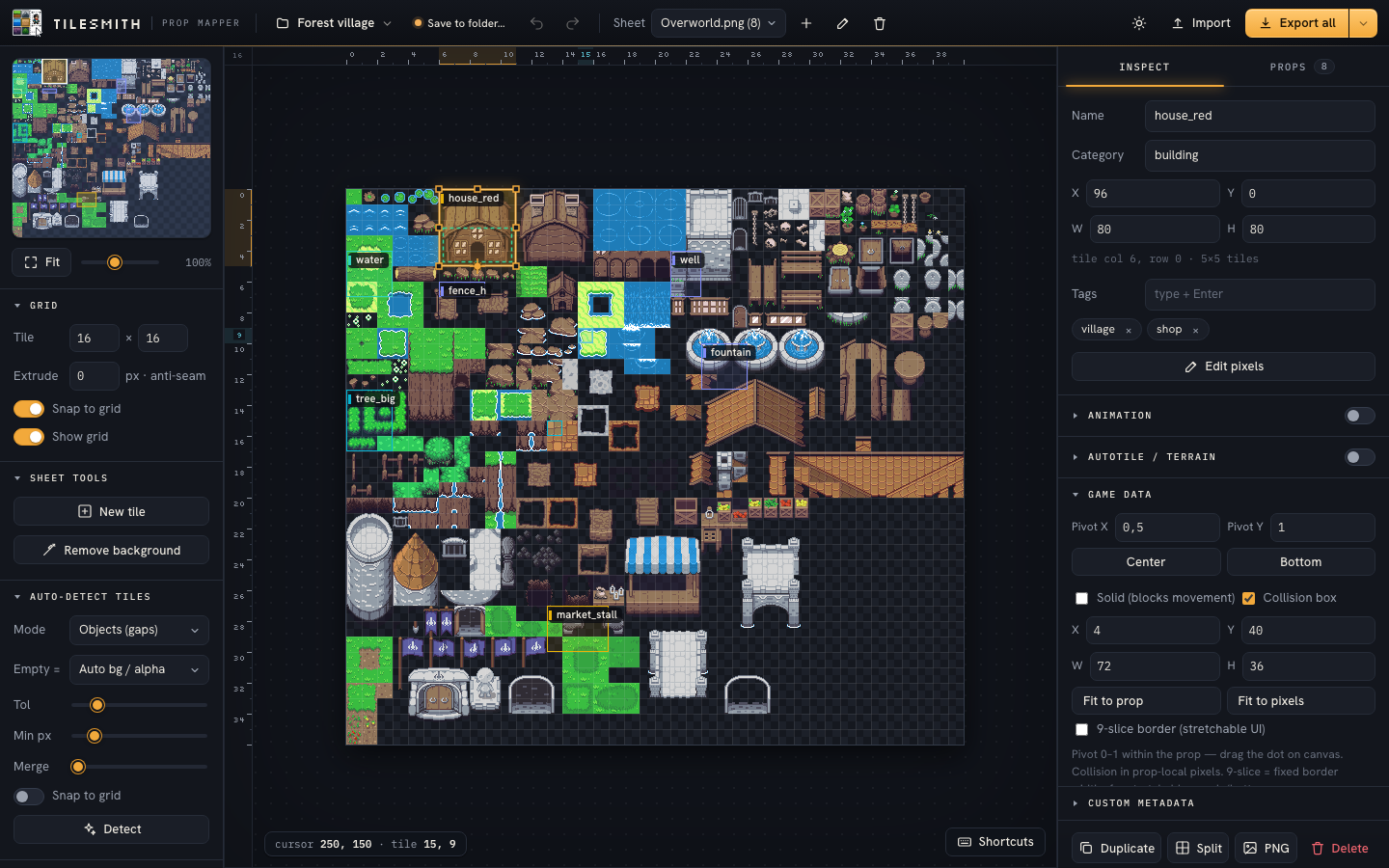The image size is (1389, 868).
Task: Adjust the Tol slider
Action: pos(139,705)
